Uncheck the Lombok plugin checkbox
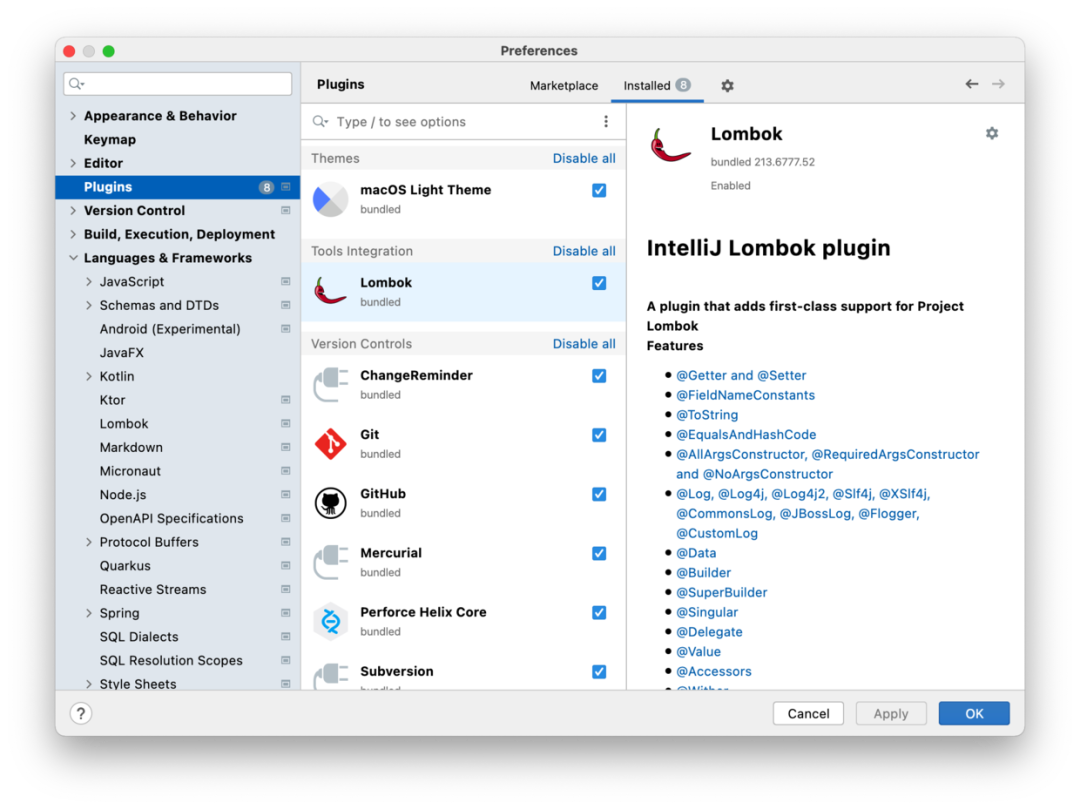 (599, 283)
